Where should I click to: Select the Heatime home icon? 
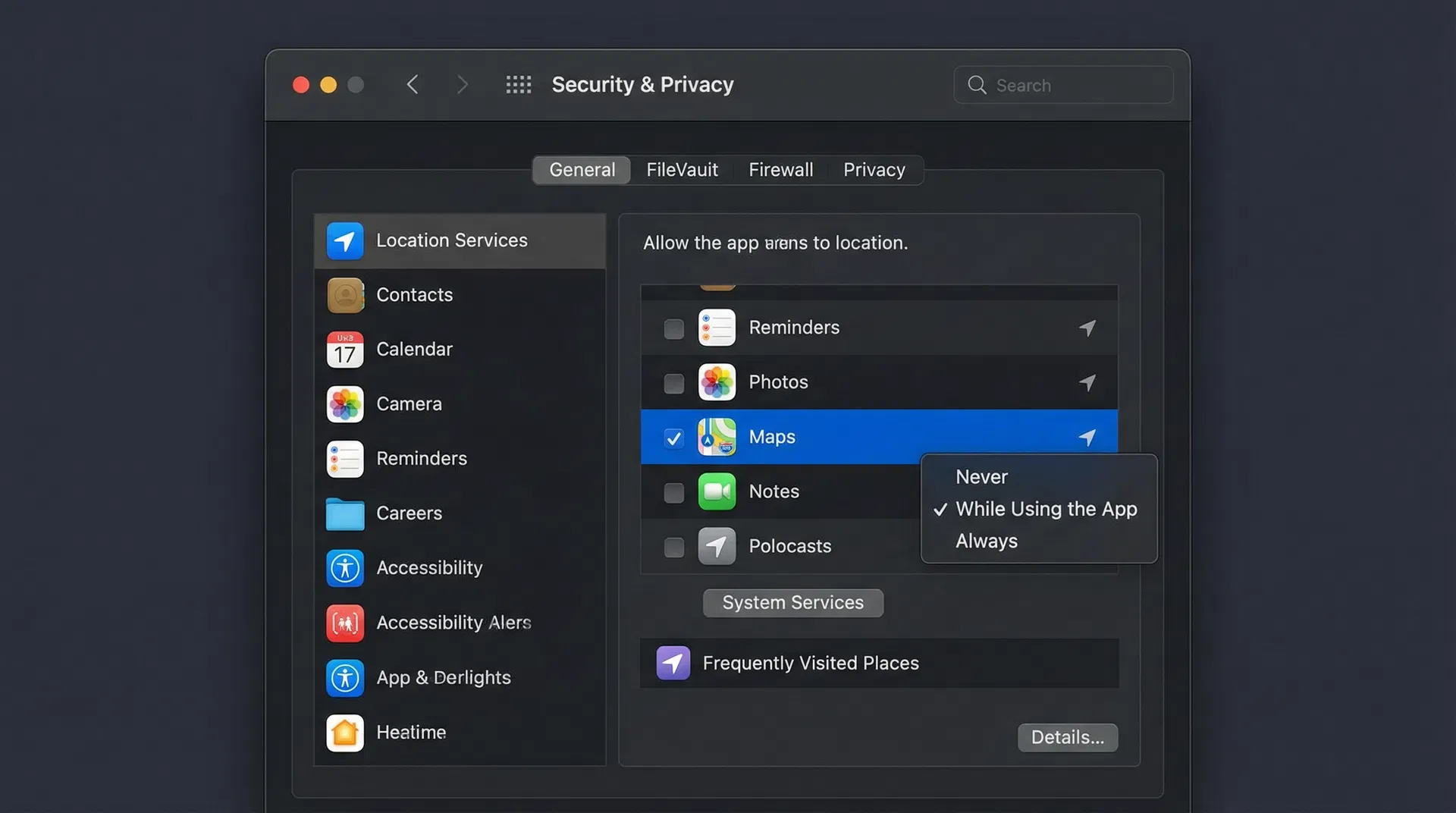[x=345, y=733]
